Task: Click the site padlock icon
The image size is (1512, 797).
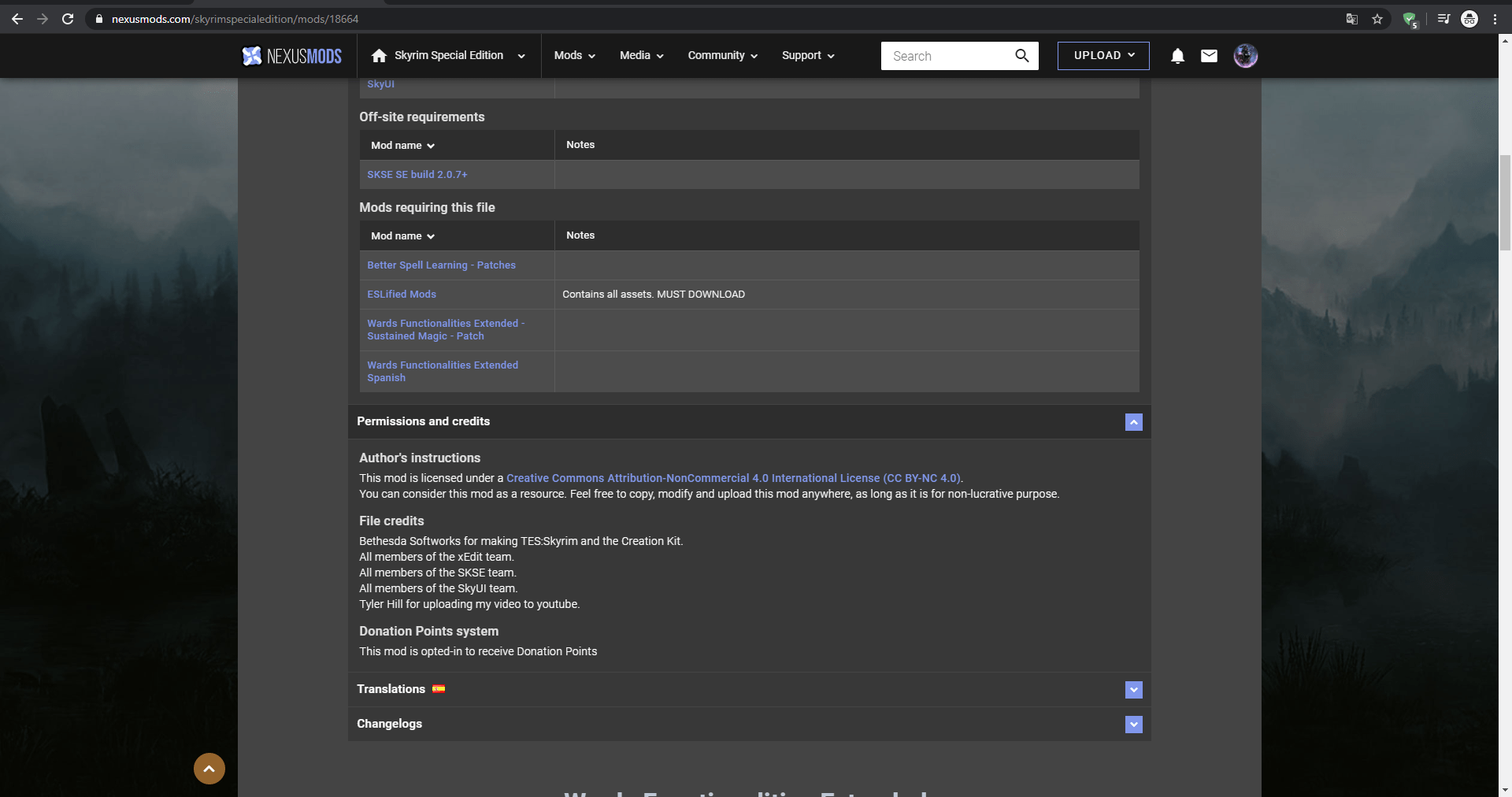Action: [x=99, y=19]
